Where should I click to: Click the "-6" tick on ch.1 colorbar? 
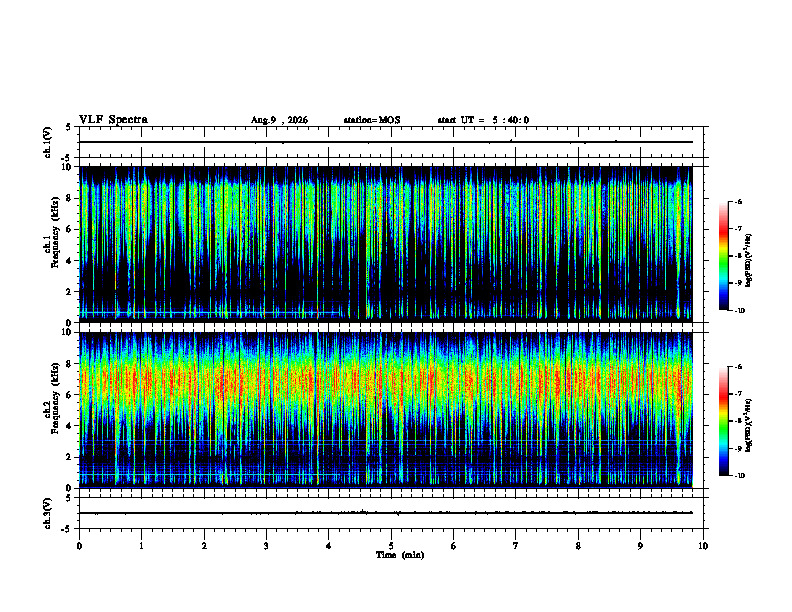[738, 201]
